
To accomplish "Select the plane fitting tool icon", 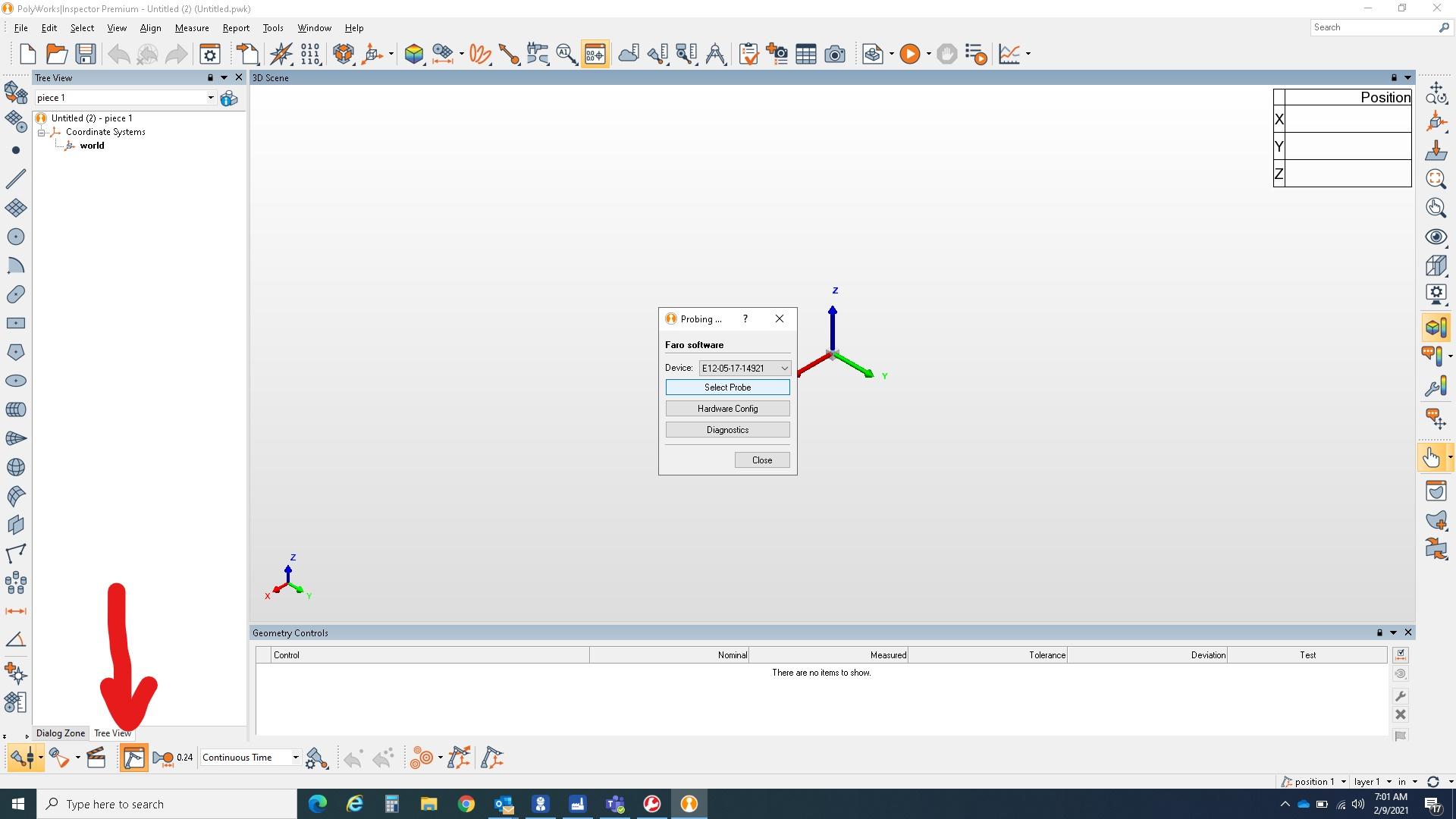I will click(15, 207).
